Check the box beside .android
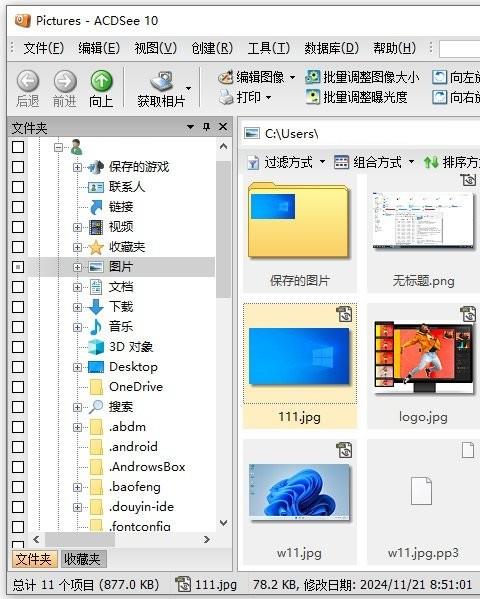 tap(18, 447)
